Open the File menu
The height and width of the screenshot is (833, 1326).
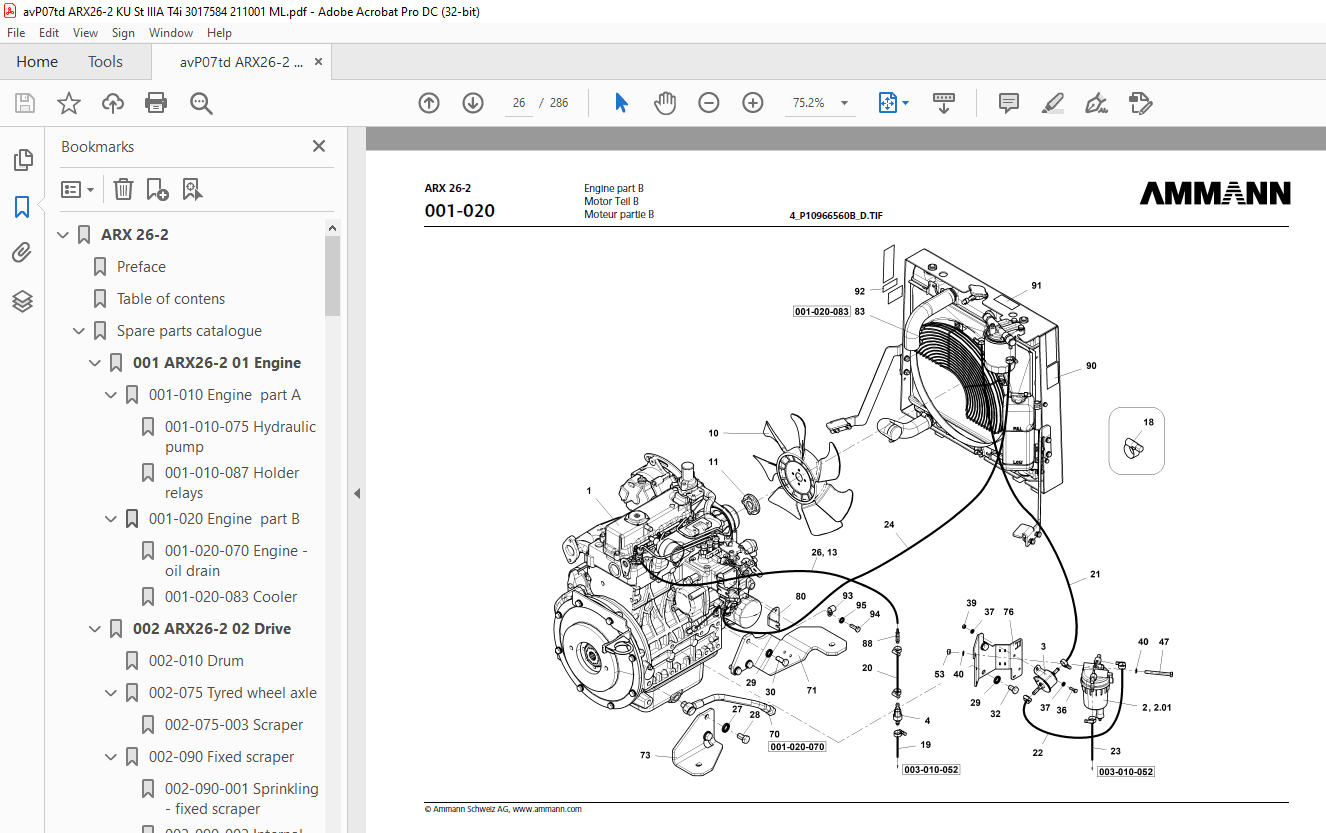tap(16, 32)
